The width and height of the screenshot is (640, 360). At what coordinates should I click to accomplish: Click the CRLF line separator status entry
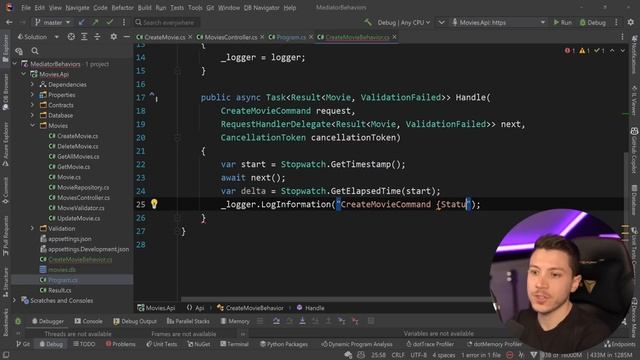click(398, 355)
